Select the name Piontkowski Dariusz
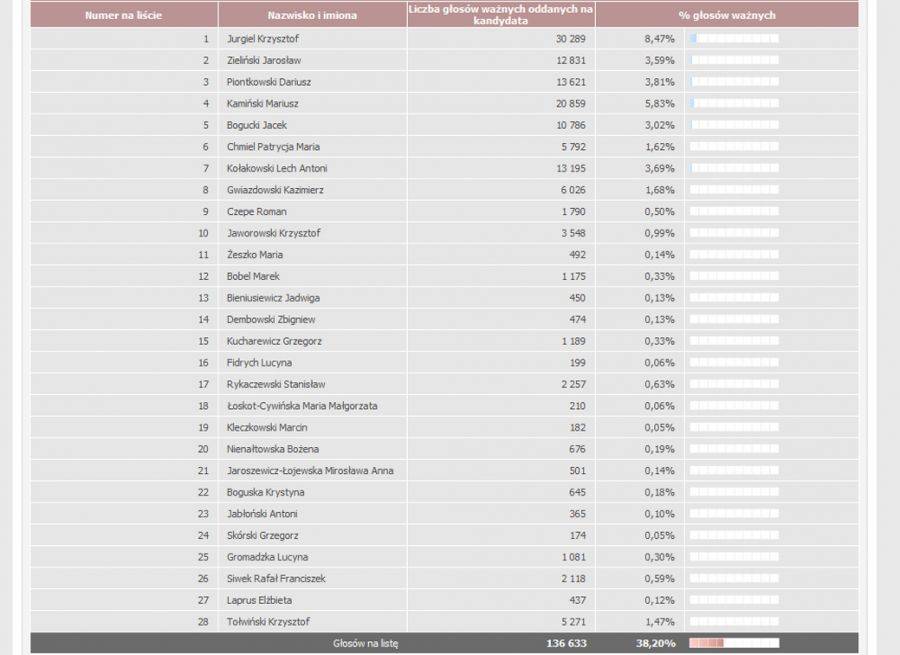900x655 pixels. (x=269, y=82)
